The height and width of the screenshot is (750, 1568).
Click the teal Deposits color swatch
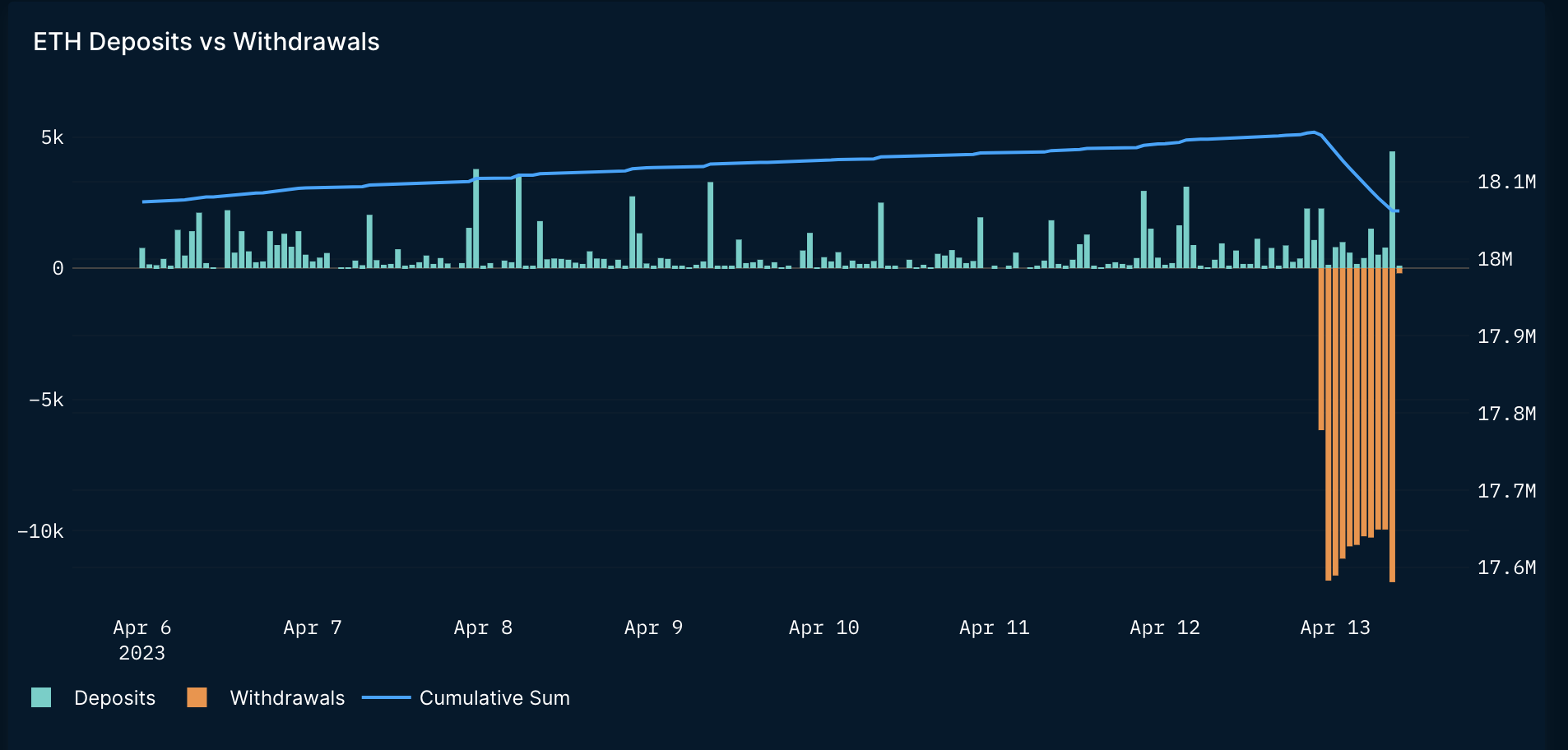[x=41, y=697]
